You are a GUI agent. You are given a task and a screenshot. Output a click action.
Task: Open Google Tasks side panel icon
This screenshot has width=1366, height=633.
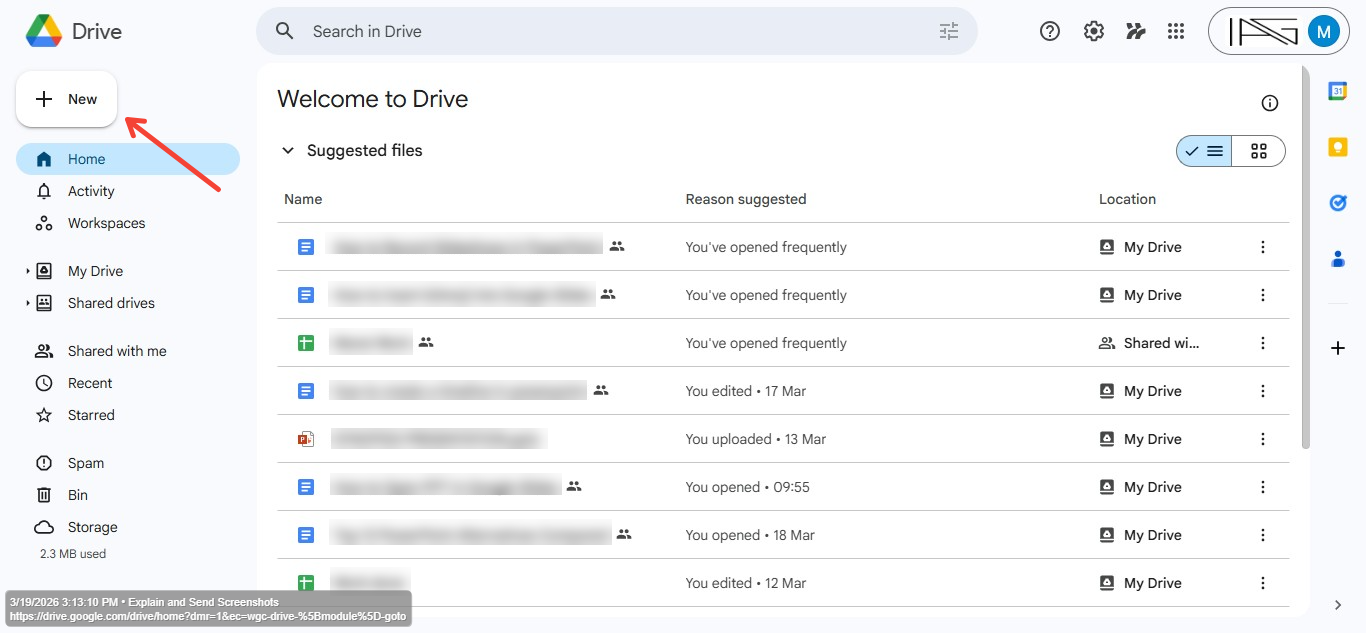click(x=1338, y=203)
